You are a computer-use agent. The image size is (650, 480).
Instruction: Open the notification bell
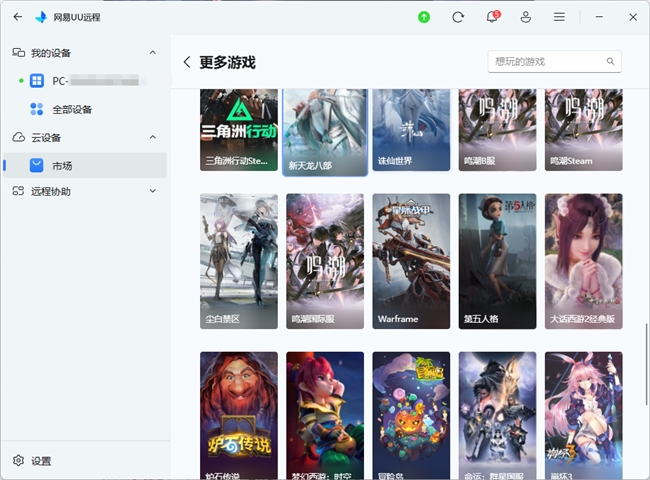pyautogui.click(x=491, y=17)
